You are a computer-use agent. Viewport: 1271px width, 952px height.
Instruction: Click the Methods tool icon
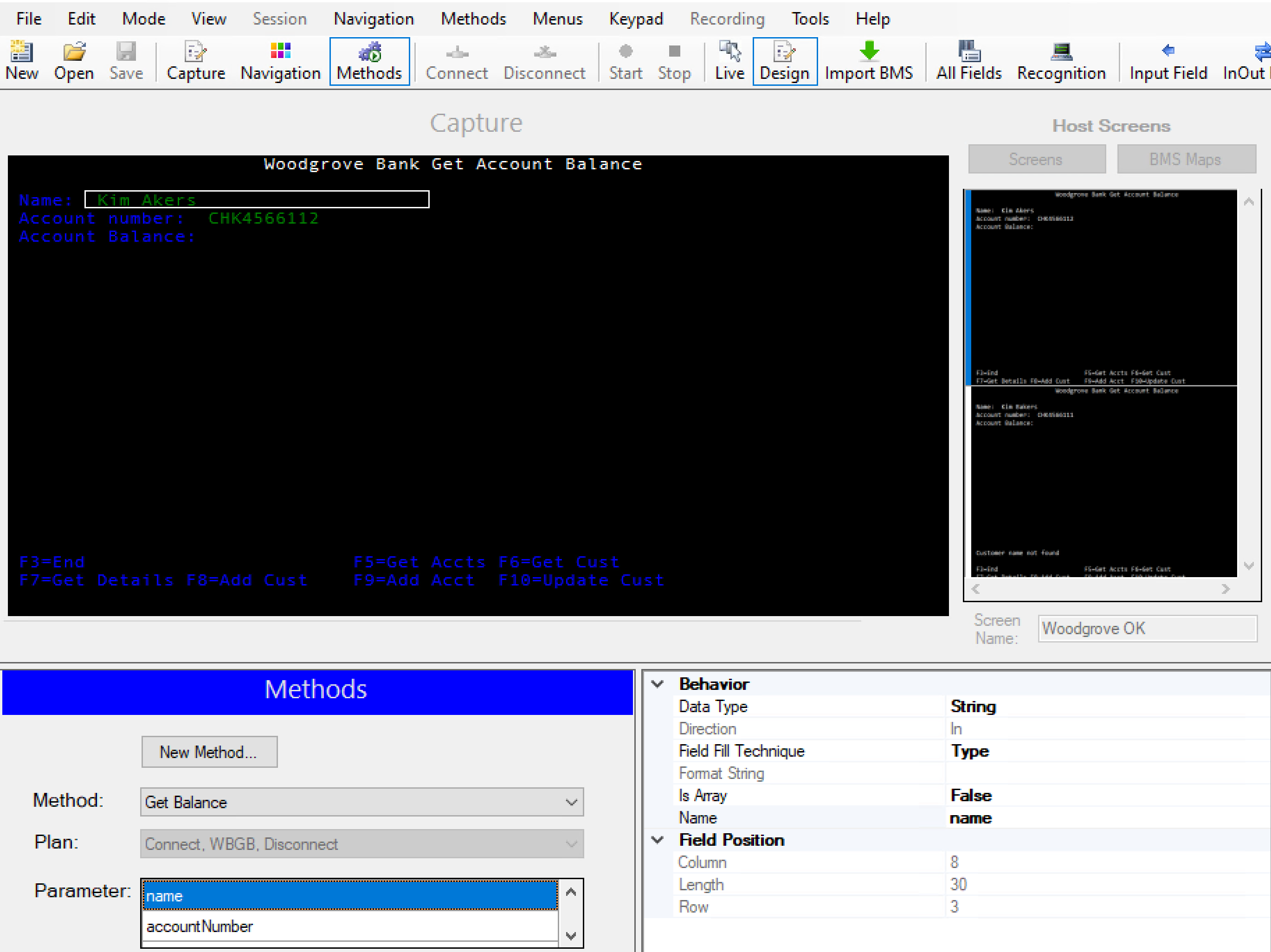point(369,57)
